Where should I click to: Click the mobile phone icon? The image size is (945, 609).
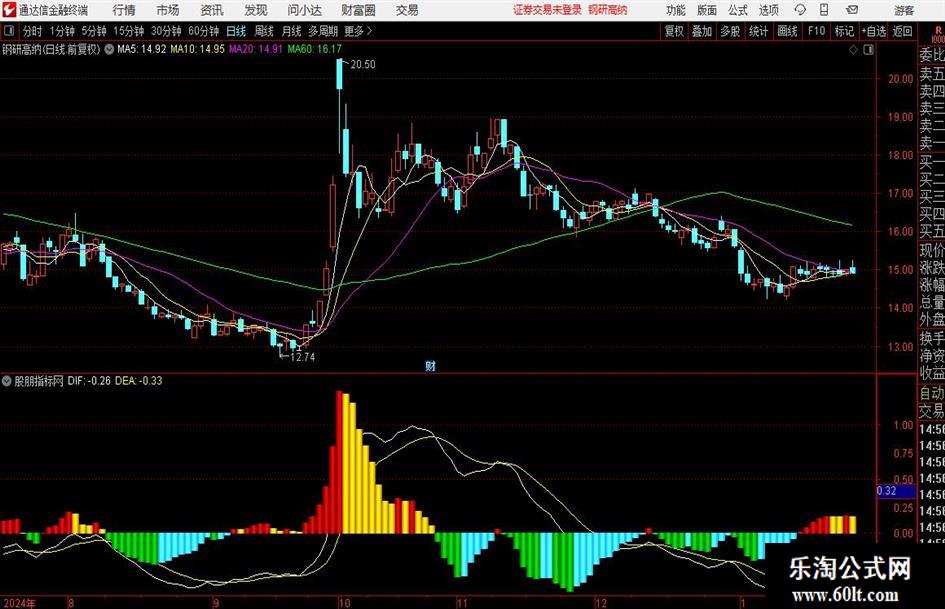(x=824, y=10)
